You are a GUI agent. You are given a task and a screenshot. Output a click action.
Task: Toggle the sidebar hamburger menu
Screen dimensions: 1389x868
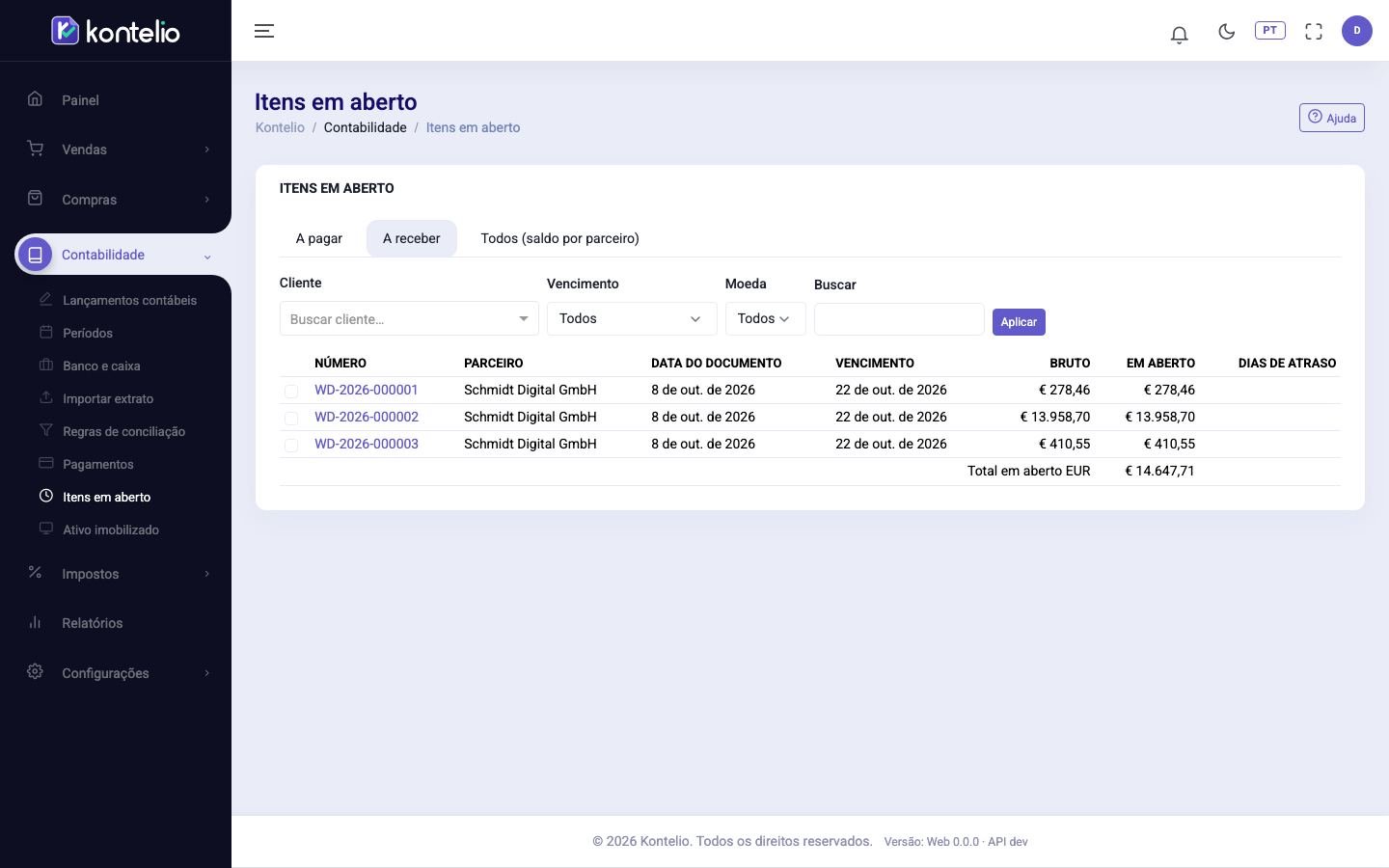pos(264,31)
